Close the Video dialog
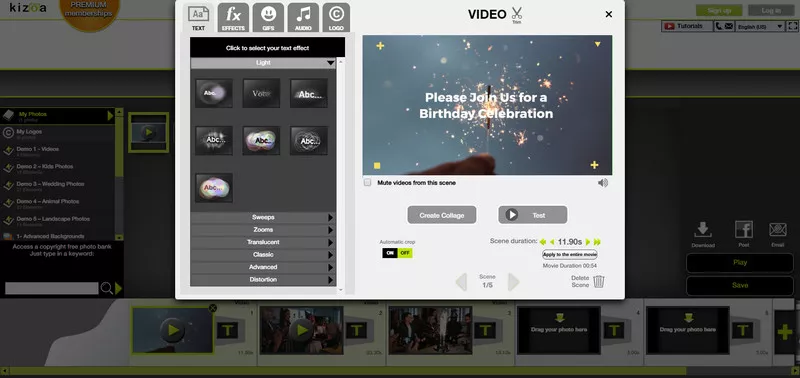The height and width of the screenshot is (378, 800). pos(609,14)
